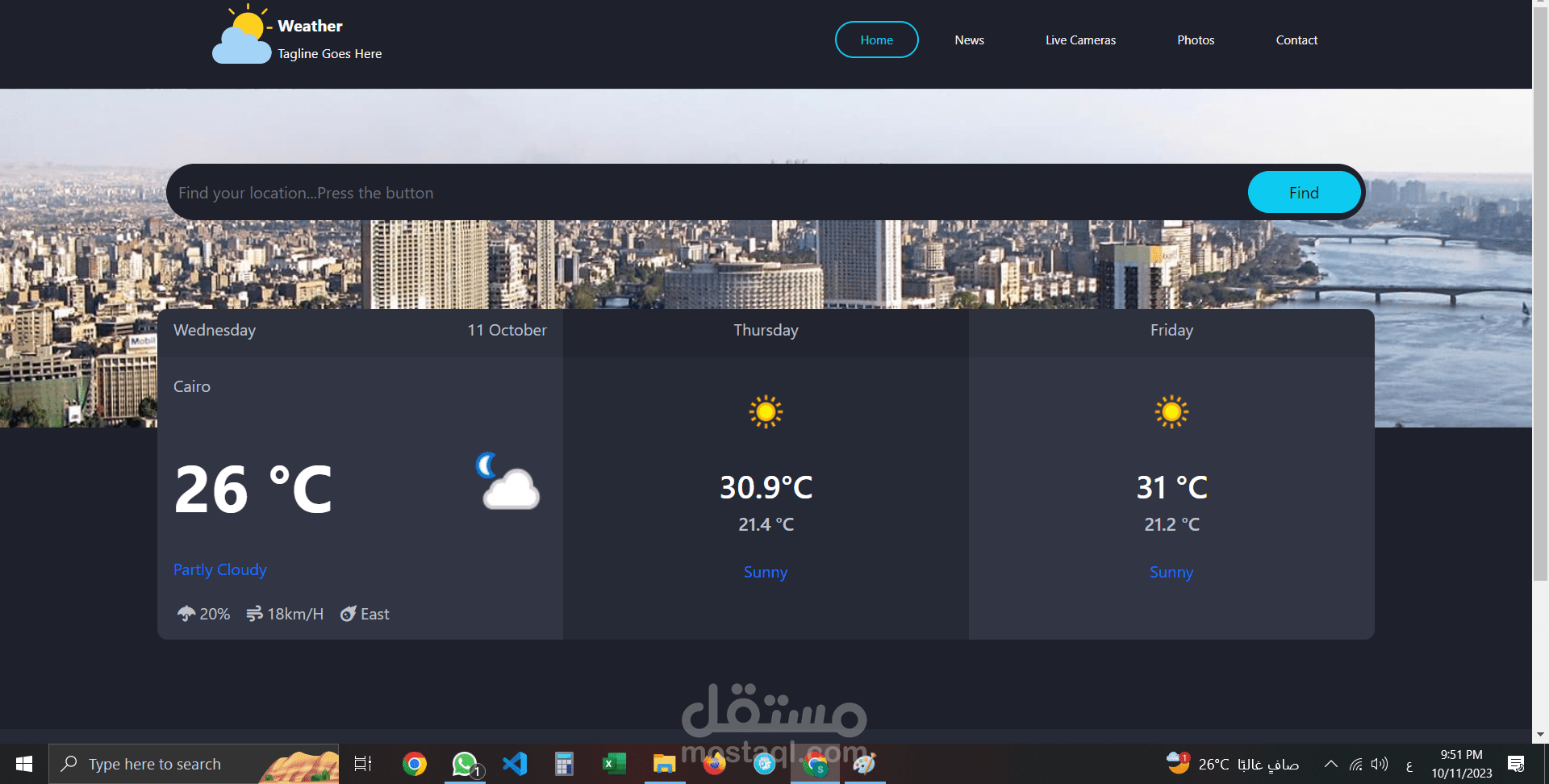Click the scrollbar down arrow
1549x784 pixels.
point(1540,735)
